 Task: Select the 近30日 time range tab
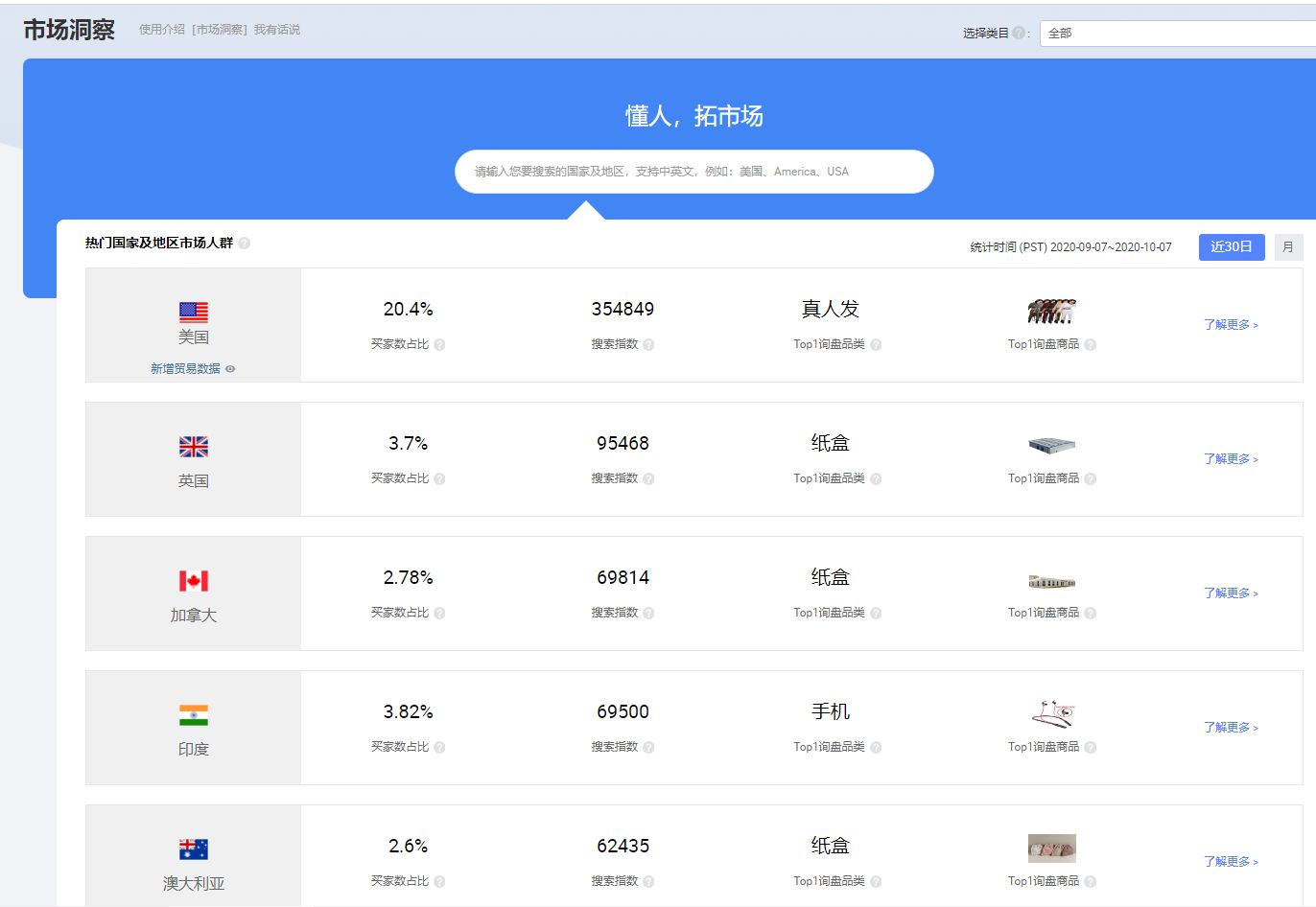pyautogui.click(x=1232, y=246)
